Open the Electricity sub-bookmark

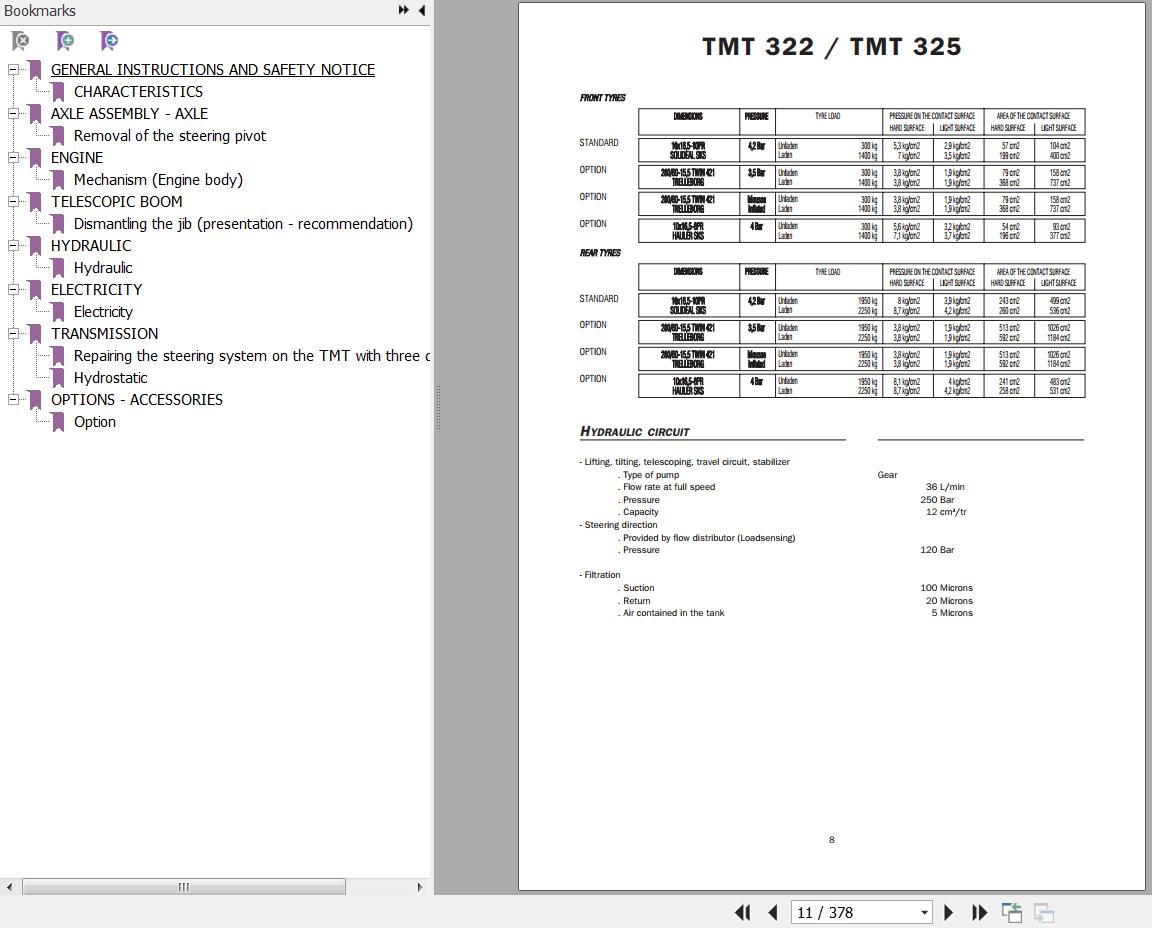click(x=103, y=312)
